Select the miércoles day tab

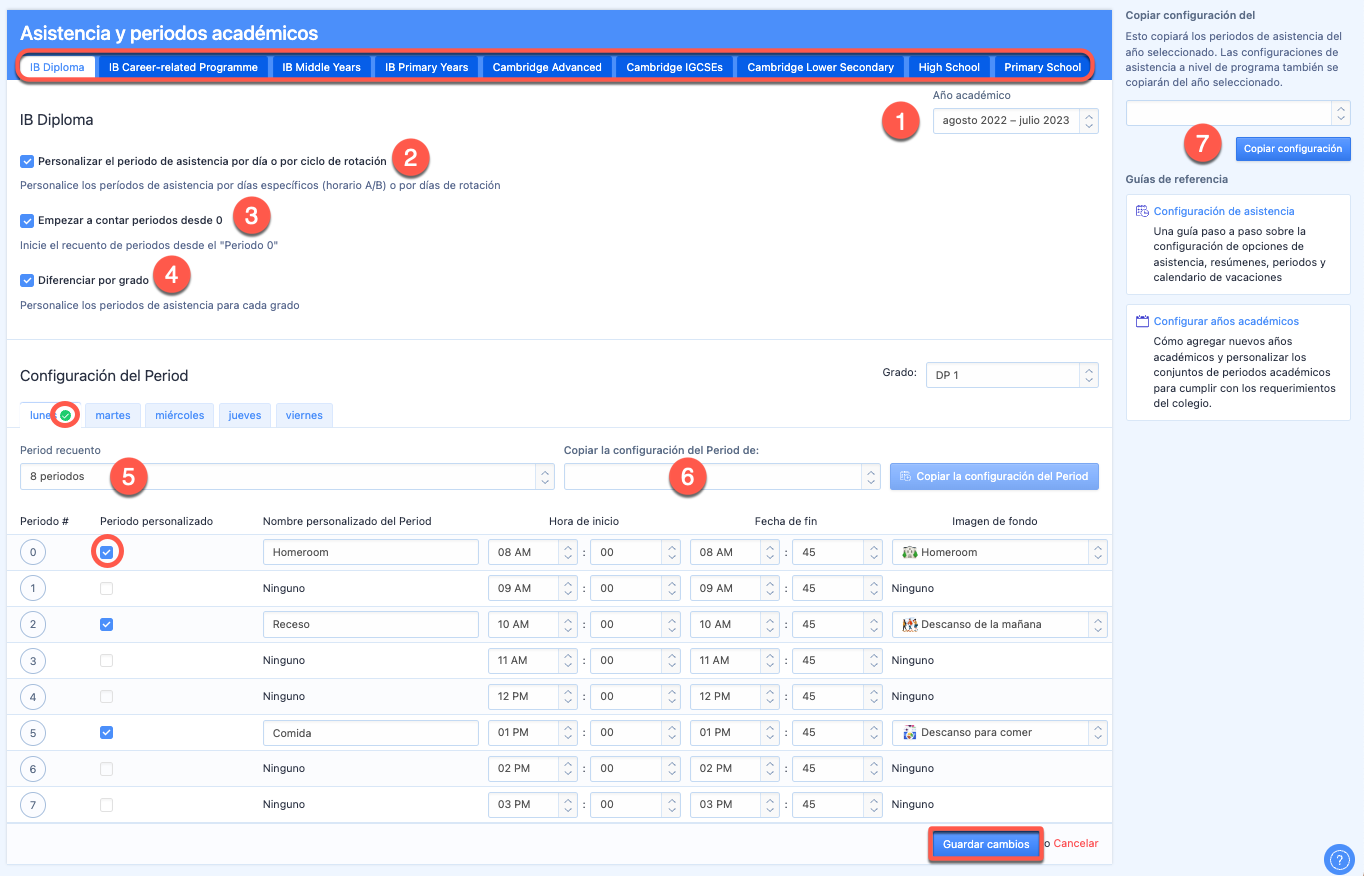180,415
